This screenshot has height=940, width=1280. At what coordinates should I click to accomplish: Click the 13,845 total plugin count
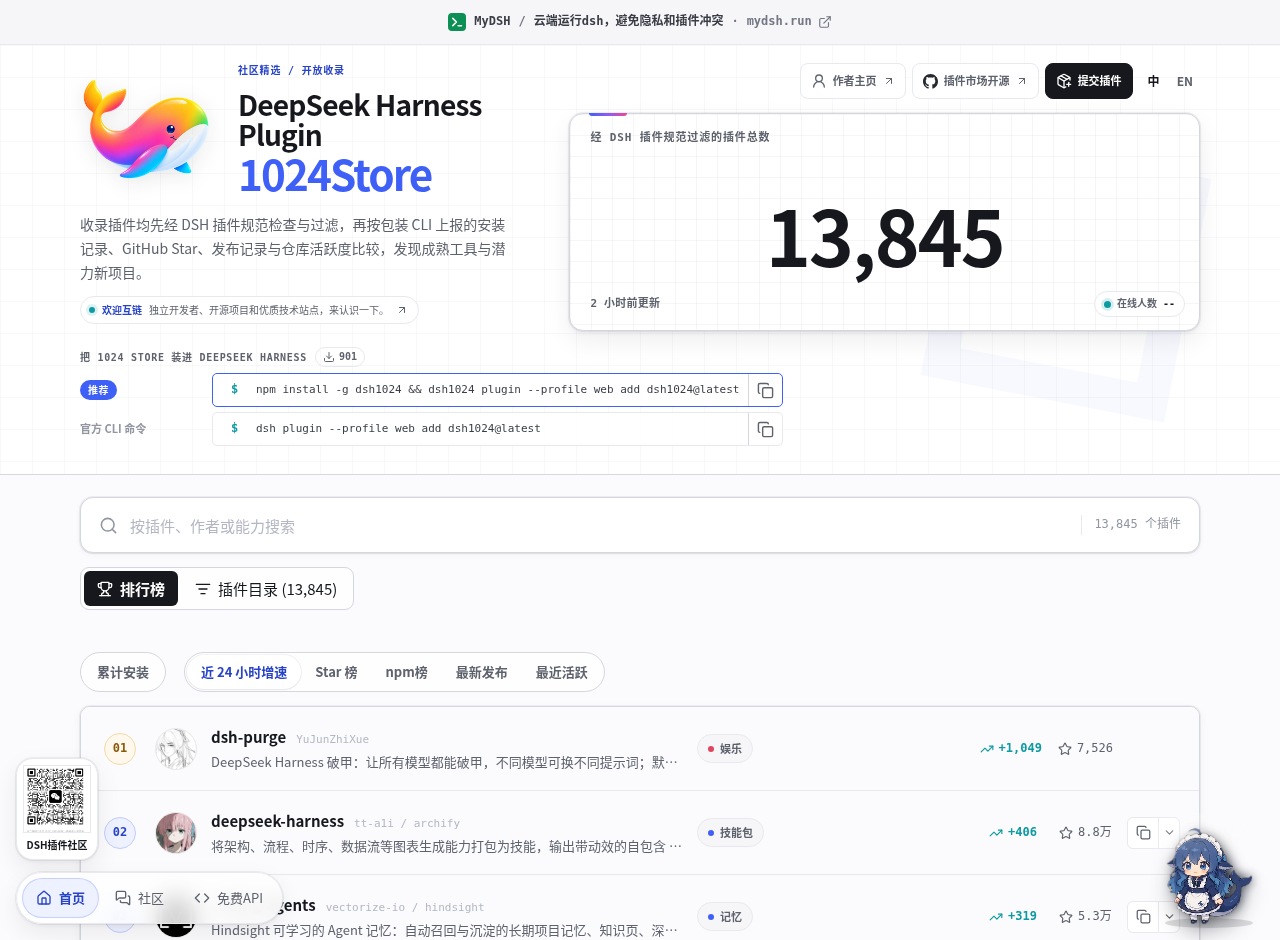(885, 237)
